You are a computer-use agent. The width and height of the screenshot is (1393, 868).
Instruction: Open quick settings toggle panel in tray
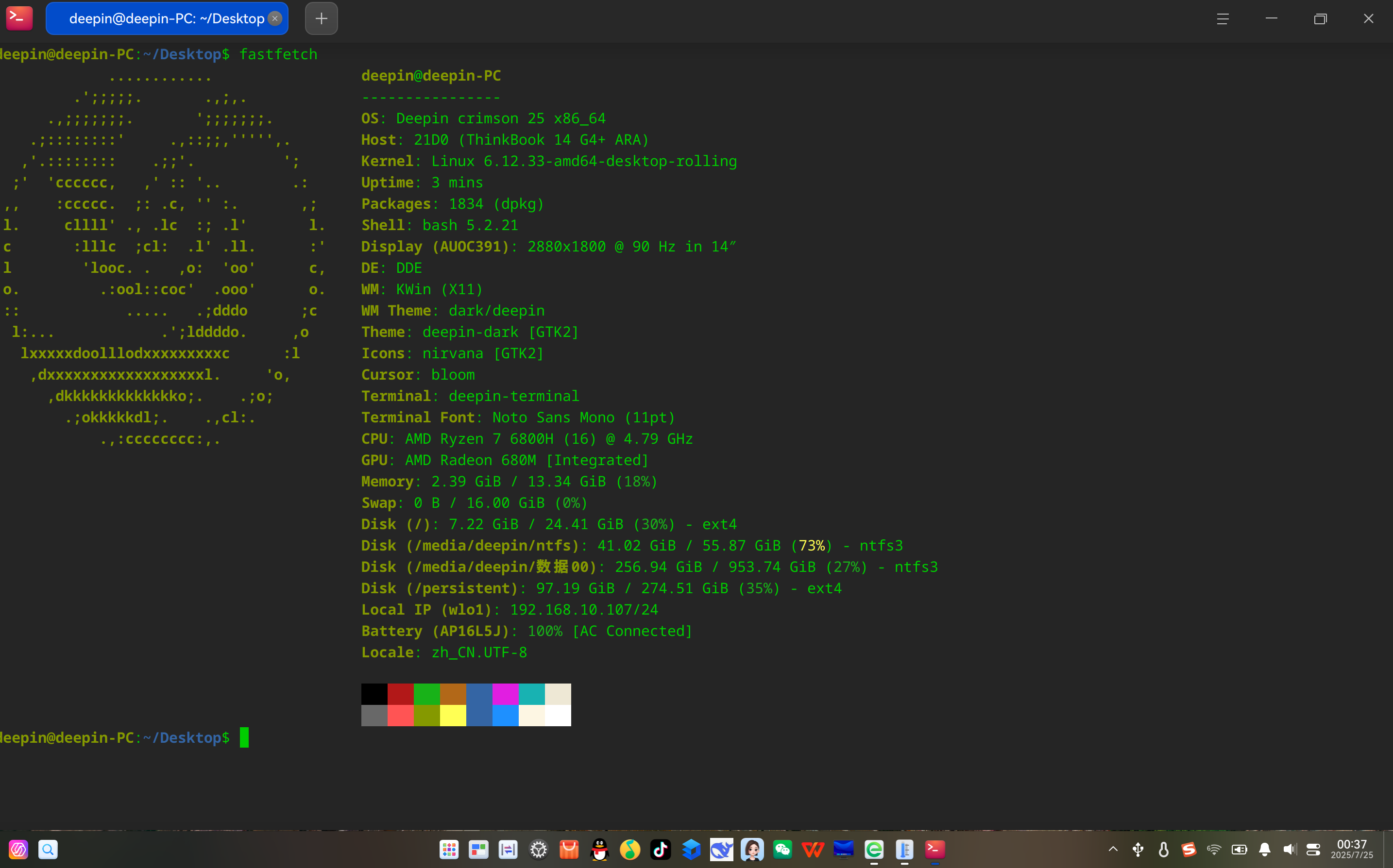coord(1314,849)
